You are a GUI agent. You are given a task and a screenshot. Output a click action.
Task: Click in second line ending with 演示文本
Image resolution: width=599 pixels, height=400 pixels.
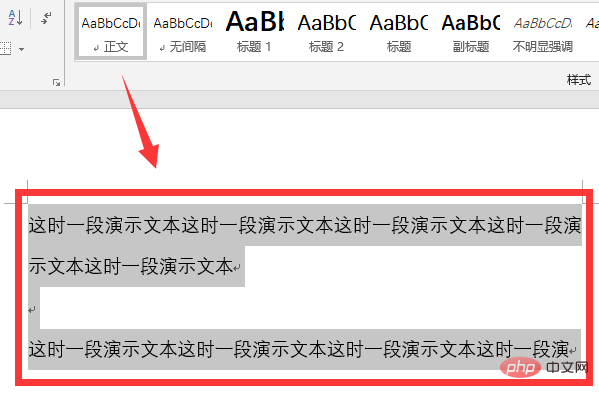(x=136, y=266)
